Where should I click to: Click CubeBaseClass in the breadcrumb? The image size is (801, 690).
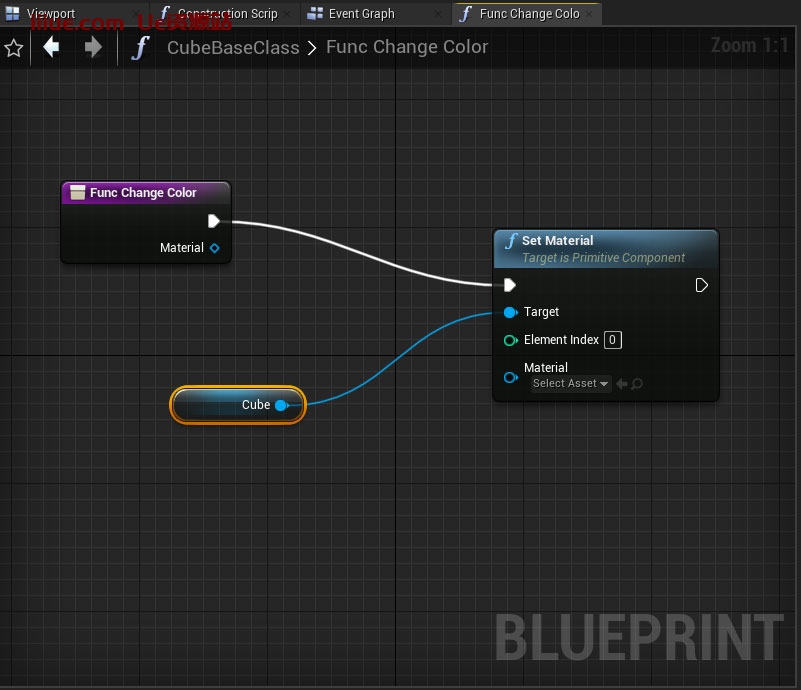[x=233, y=48]
